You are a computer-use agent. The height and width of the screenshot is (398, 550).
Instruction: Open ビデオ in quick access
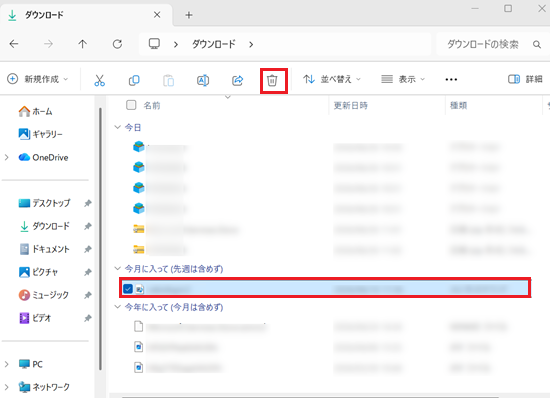pos(35,318)
